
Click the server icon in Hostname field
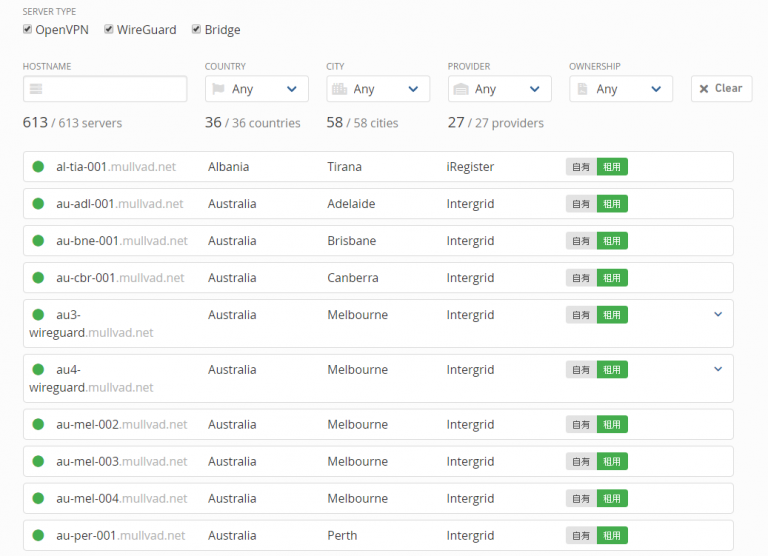[36, 89]
